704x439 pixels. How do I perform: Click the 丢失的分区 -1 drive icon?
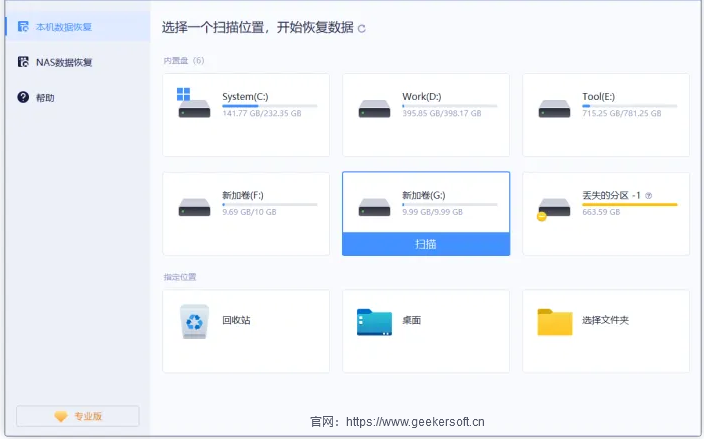[554, 207]
